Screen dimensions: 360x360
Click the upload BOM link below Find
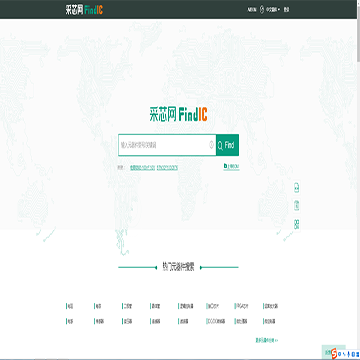[x=231, y=166]
